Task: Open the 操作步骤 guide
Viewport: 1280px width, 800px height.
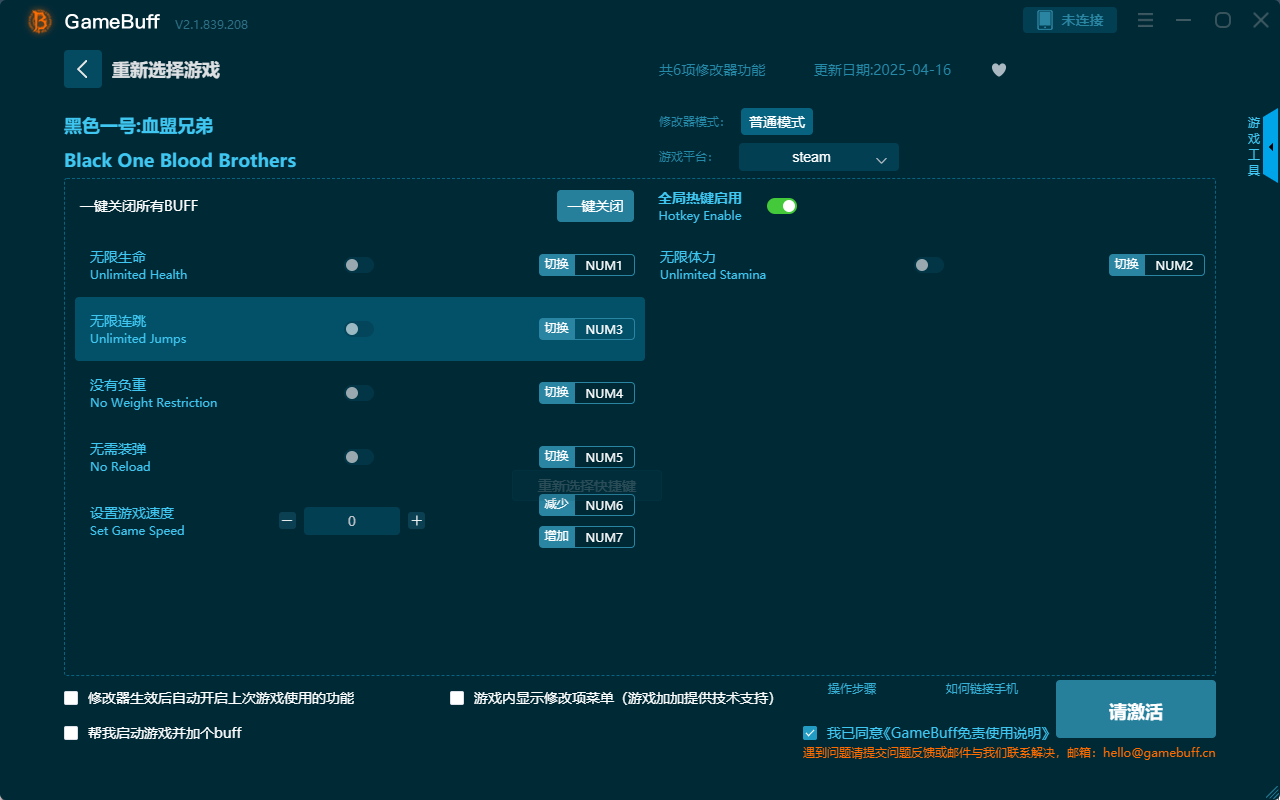Action: point(853,689)
